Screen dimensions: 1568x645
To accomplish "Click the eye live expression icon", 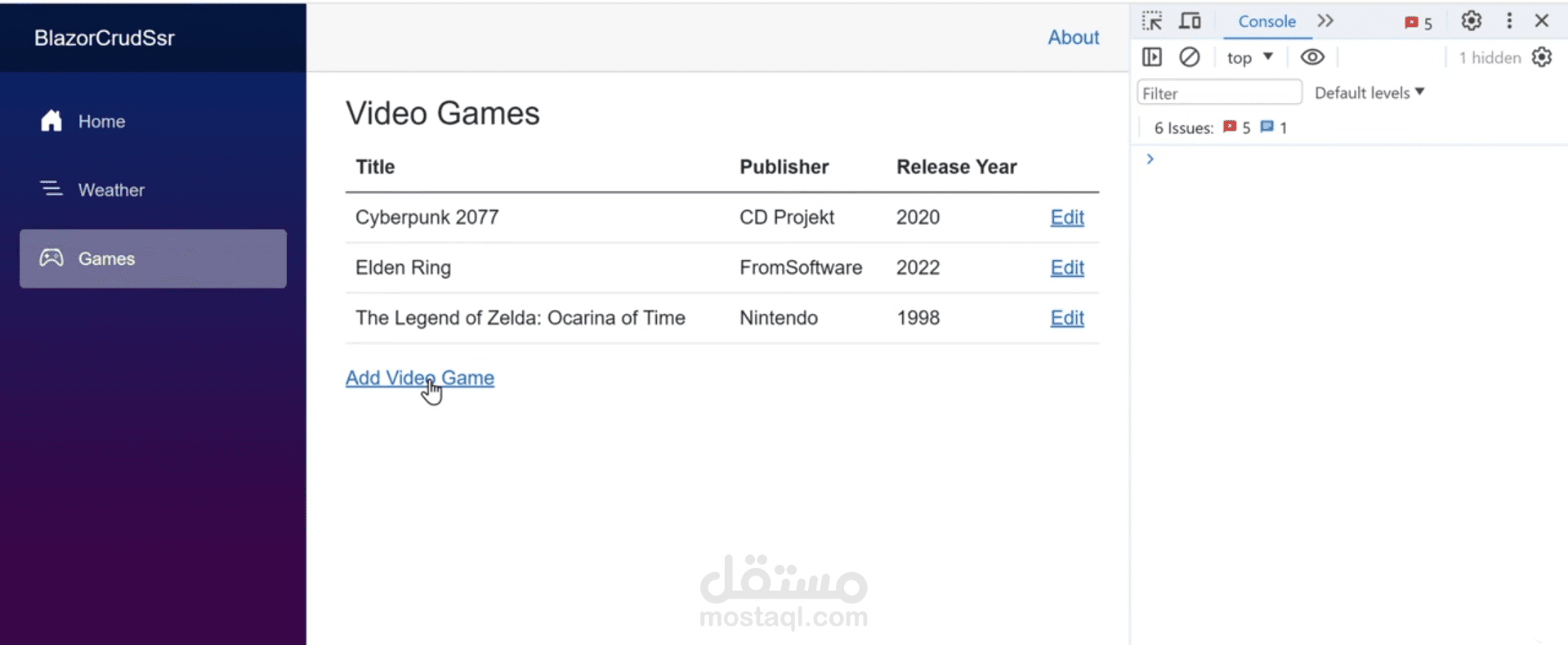I will (x=1312, y=57).
